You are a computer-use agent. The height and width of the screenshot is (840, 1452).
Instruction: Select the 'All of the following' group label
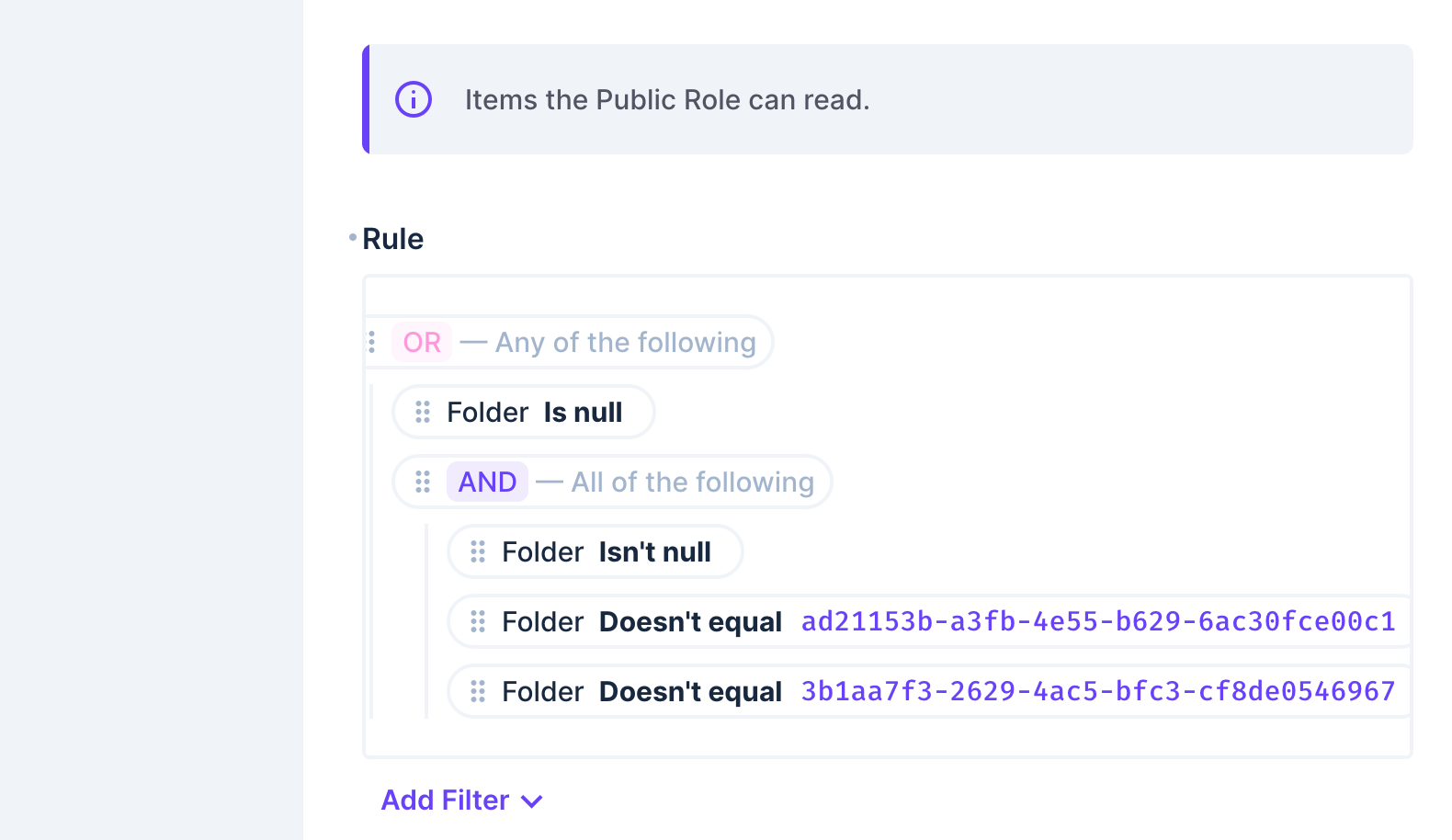click(x=692, y=482)
